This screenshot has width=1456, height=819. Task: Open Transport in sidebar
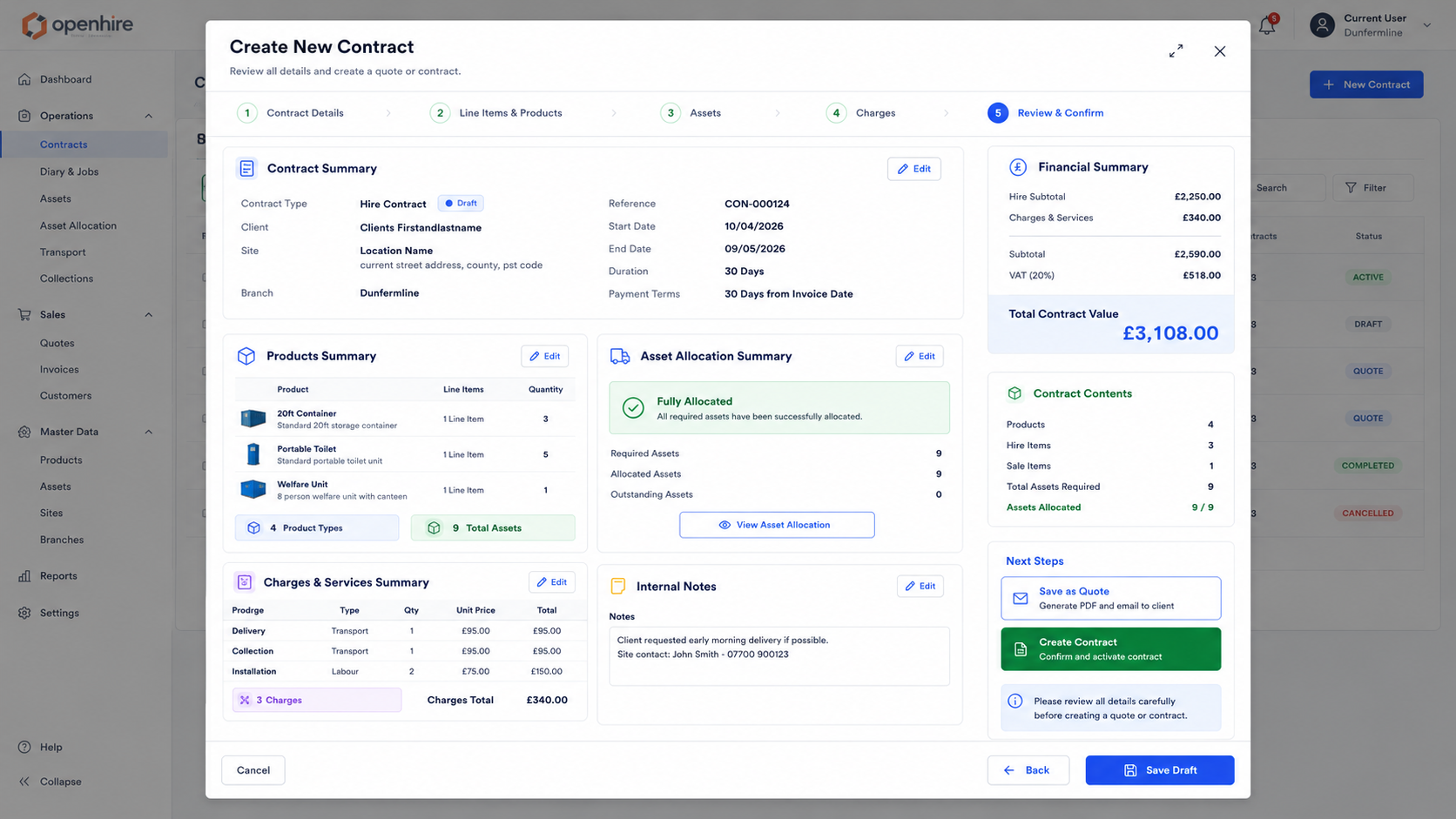point(63,252)
